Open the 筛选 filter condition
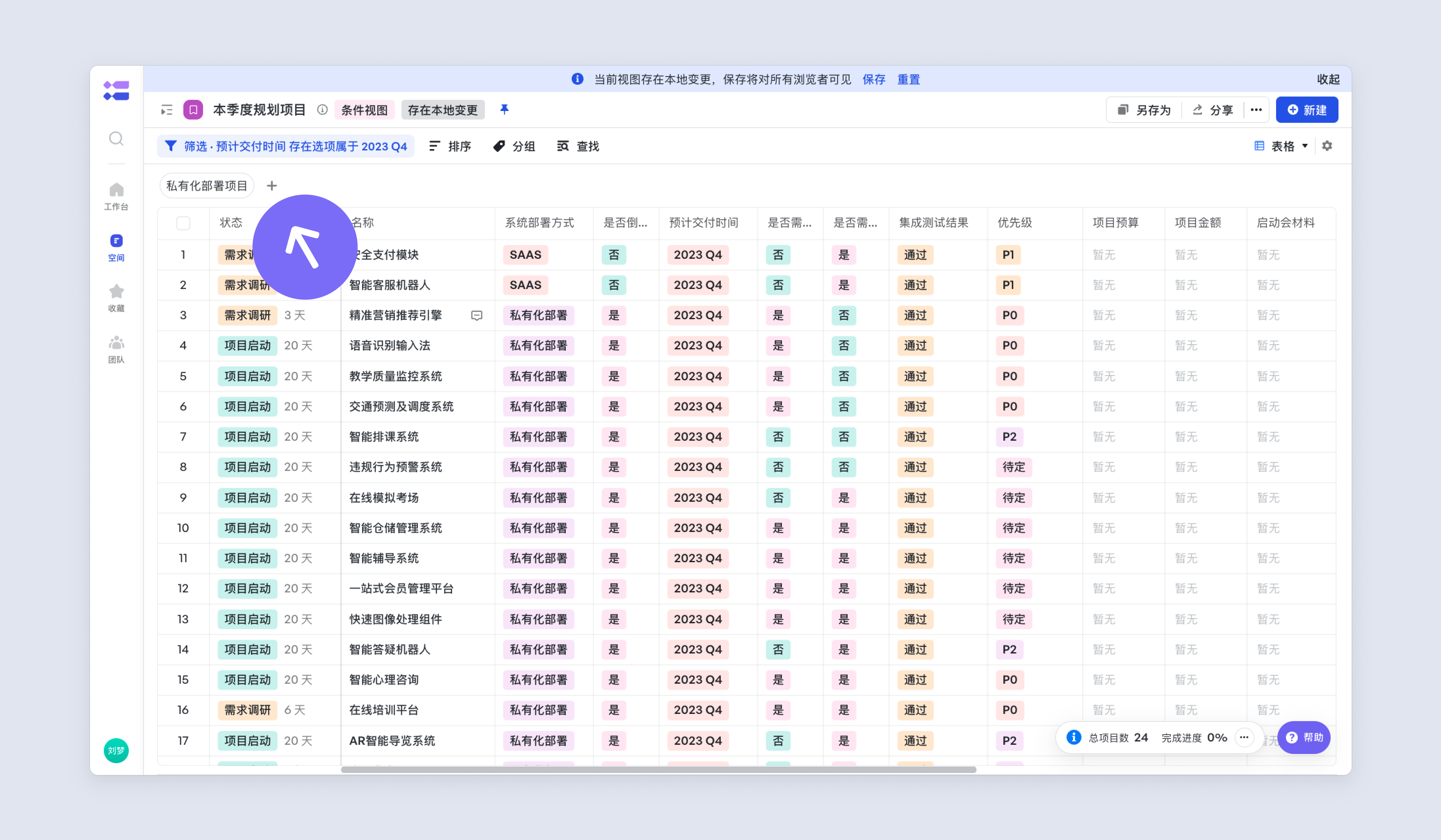Screen dimensions: 1441x840 point(286,146)
